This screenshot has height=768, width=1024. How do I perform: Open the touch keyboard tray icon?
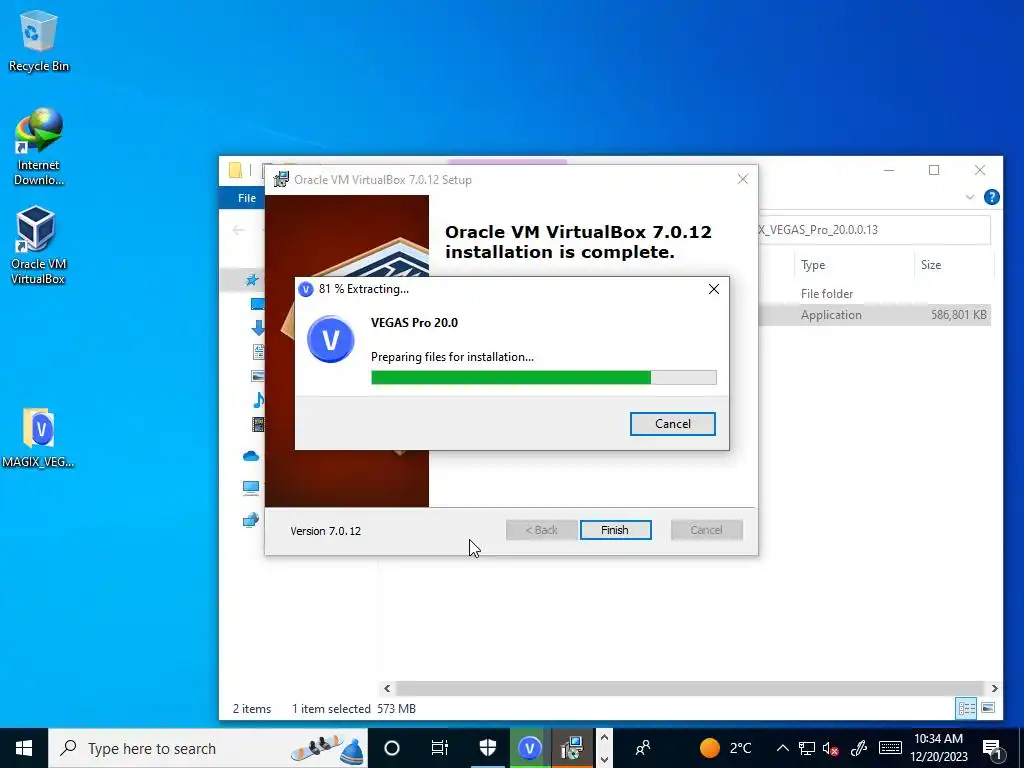tap(889, 748)
